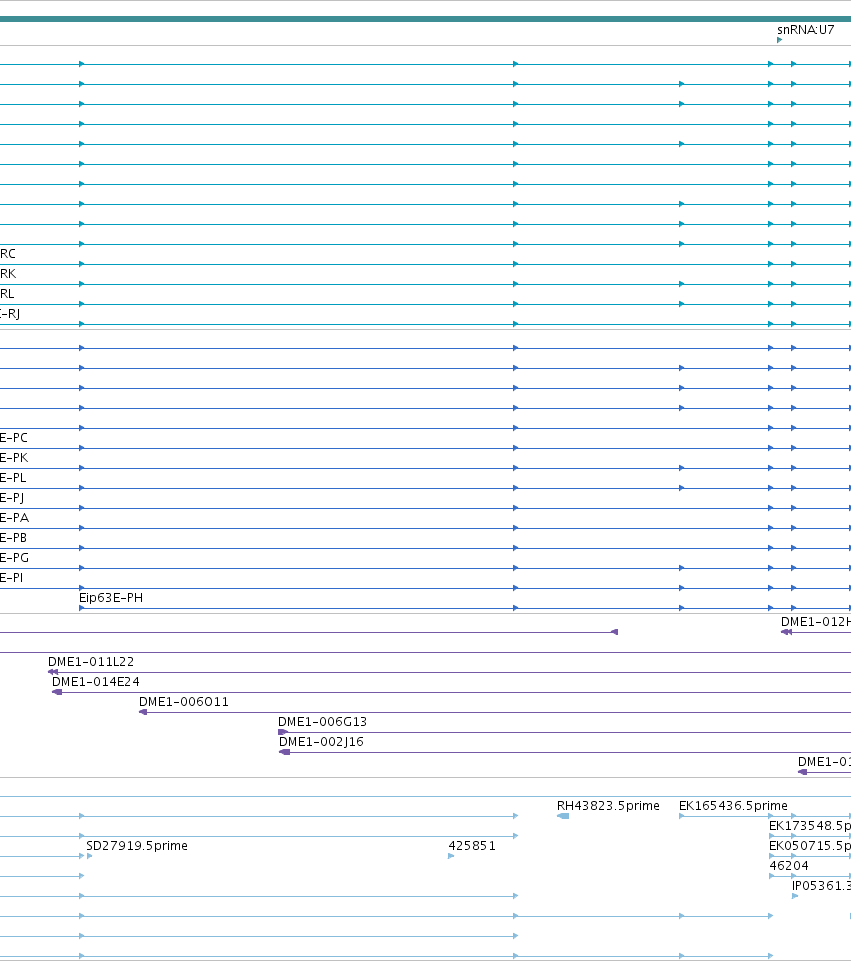
Task: Click the RH43823.5prime EST label
Action: point(608,806)
